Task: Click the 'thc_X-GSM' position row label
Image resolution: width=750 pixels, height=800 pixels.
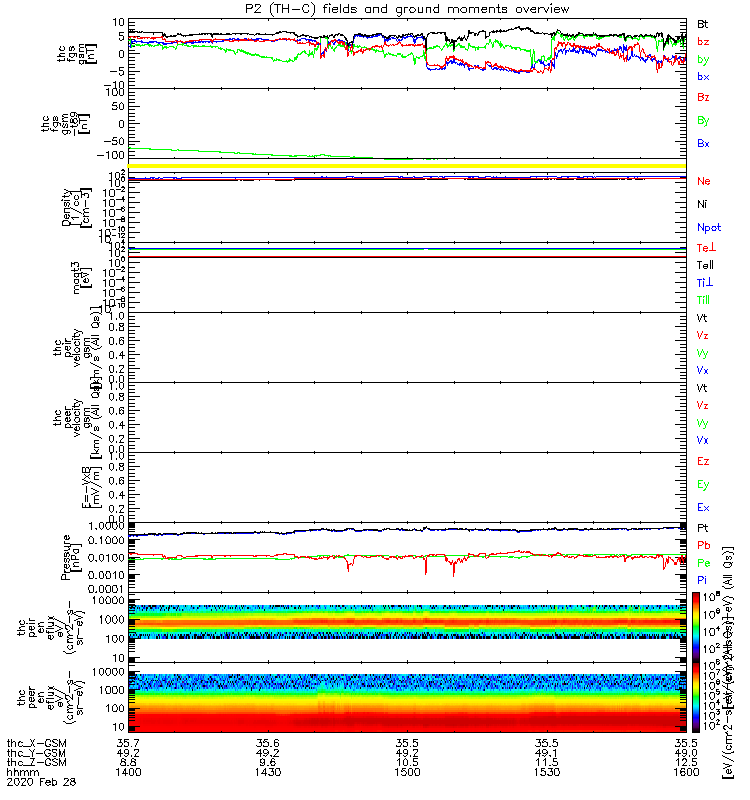Action: click(x=37, y=743)
